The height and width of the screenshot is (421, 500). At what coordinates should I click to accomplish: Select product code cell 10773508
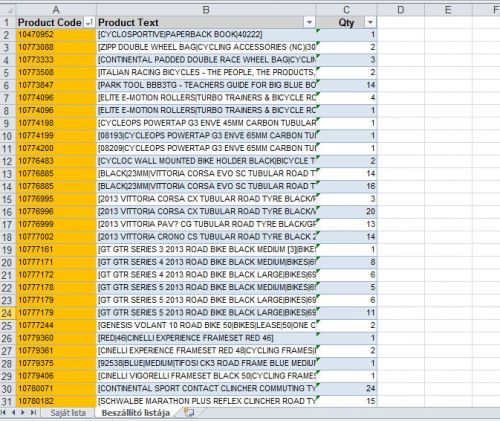click(56, 72)
